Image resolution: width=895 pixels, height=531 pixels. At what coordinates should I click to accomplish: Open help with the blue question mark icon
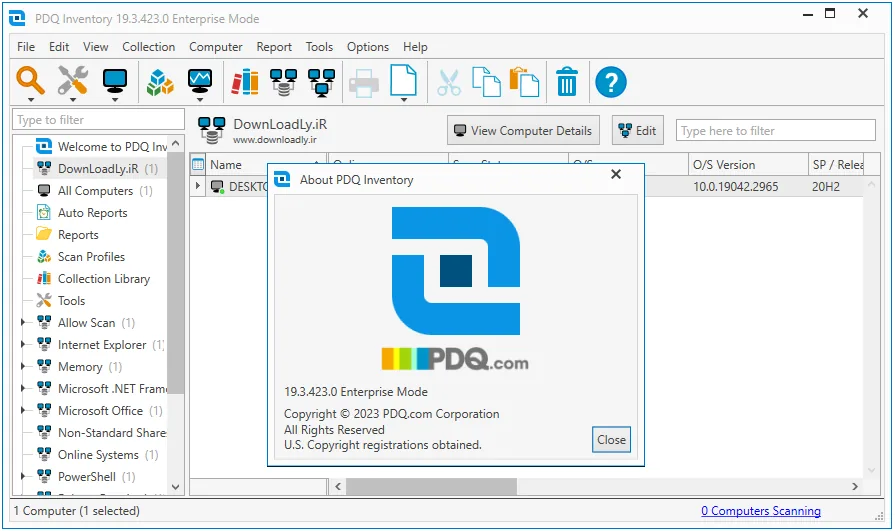(x=611, y=82)
